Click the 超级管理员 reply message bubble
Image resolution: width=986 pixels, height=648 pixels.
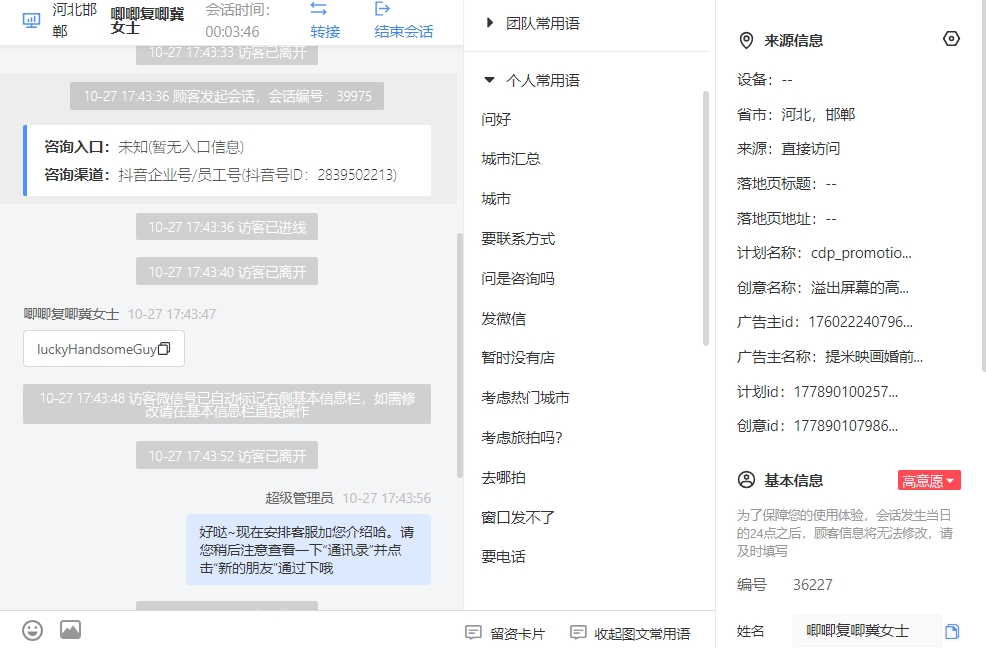coord(308,550)
